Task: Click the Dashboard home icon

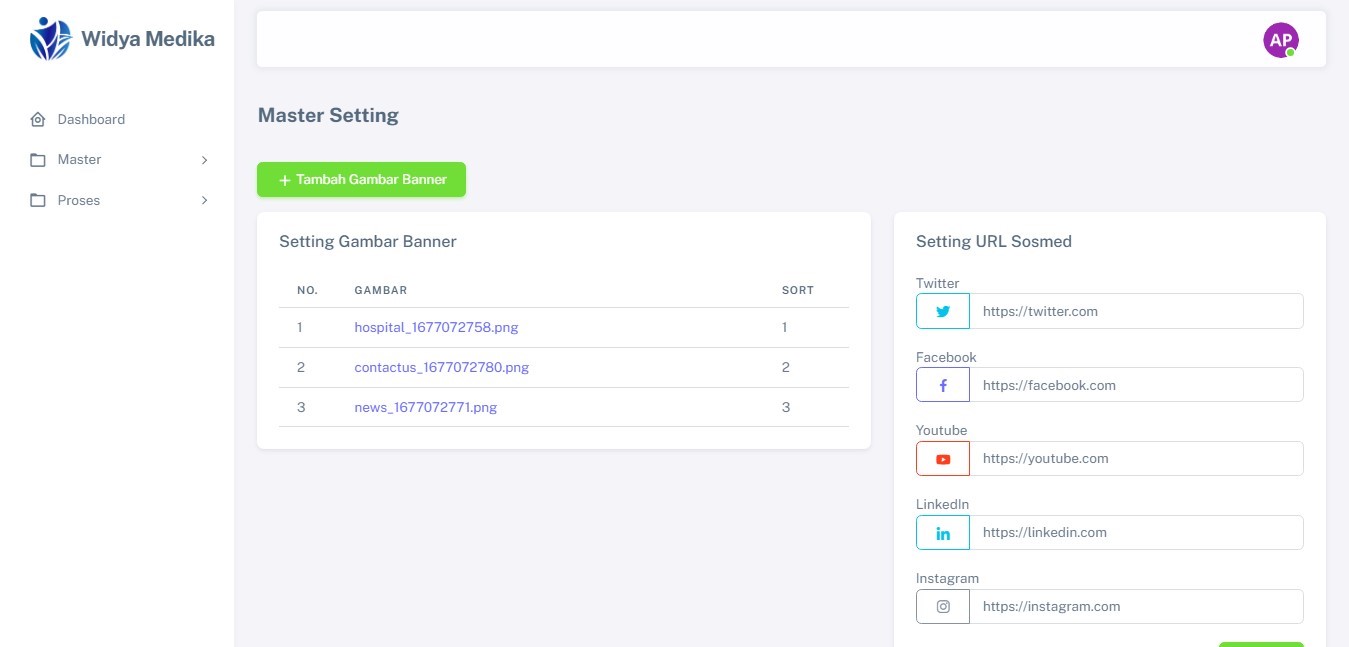Action: 38,120
